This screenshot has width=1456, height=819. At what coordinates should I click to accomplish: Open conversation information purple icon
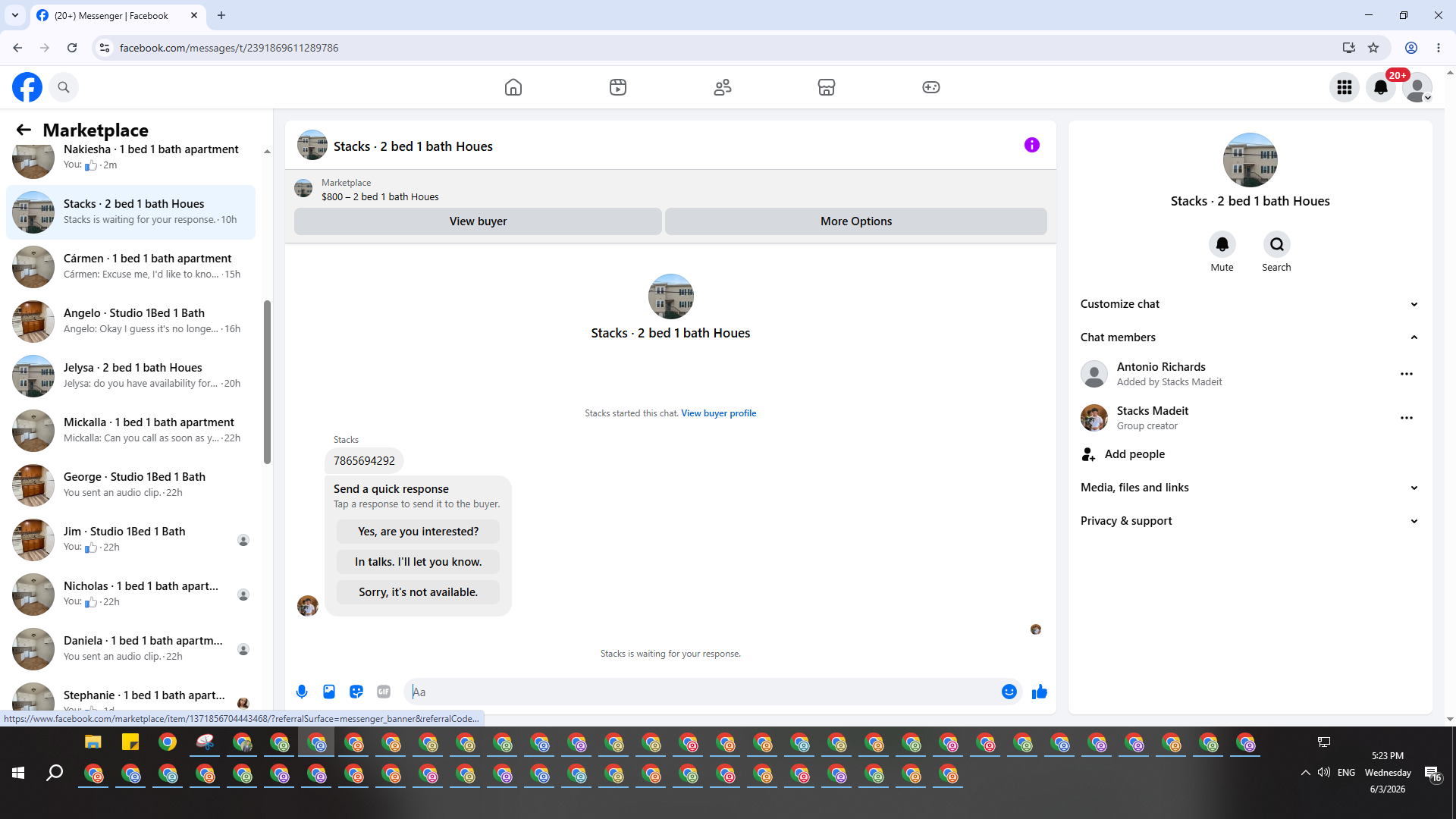click(x=1032, y=145)
